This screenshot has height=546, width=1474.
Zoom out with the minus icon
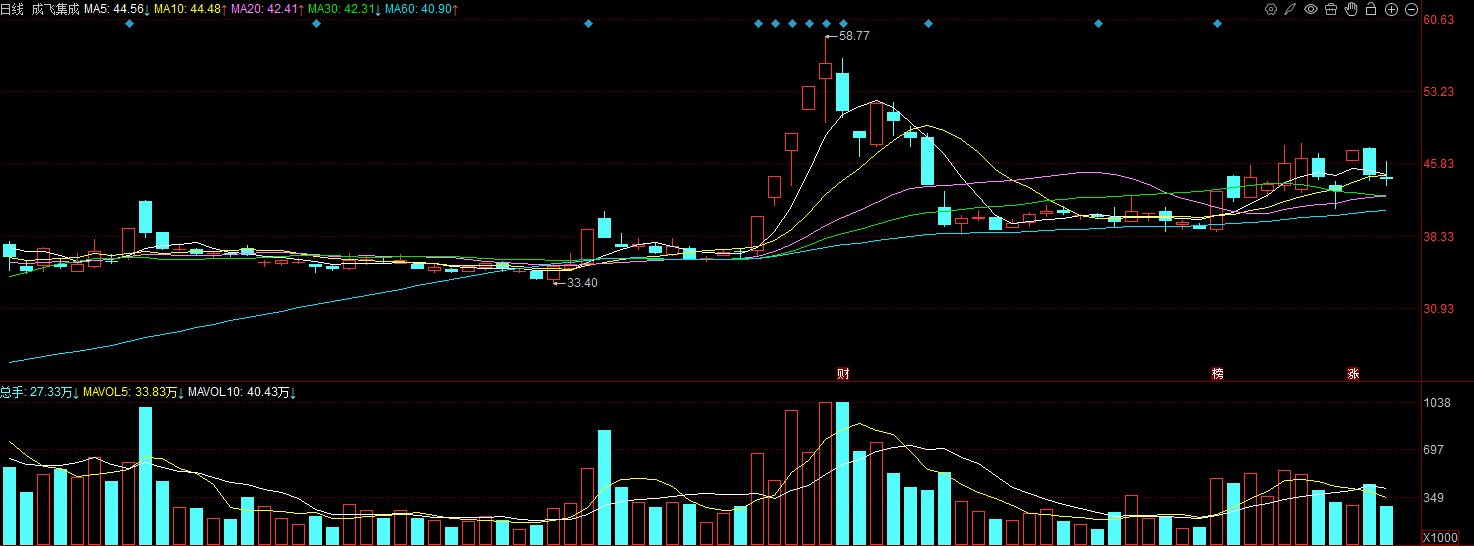click(x=1411, y=9)
